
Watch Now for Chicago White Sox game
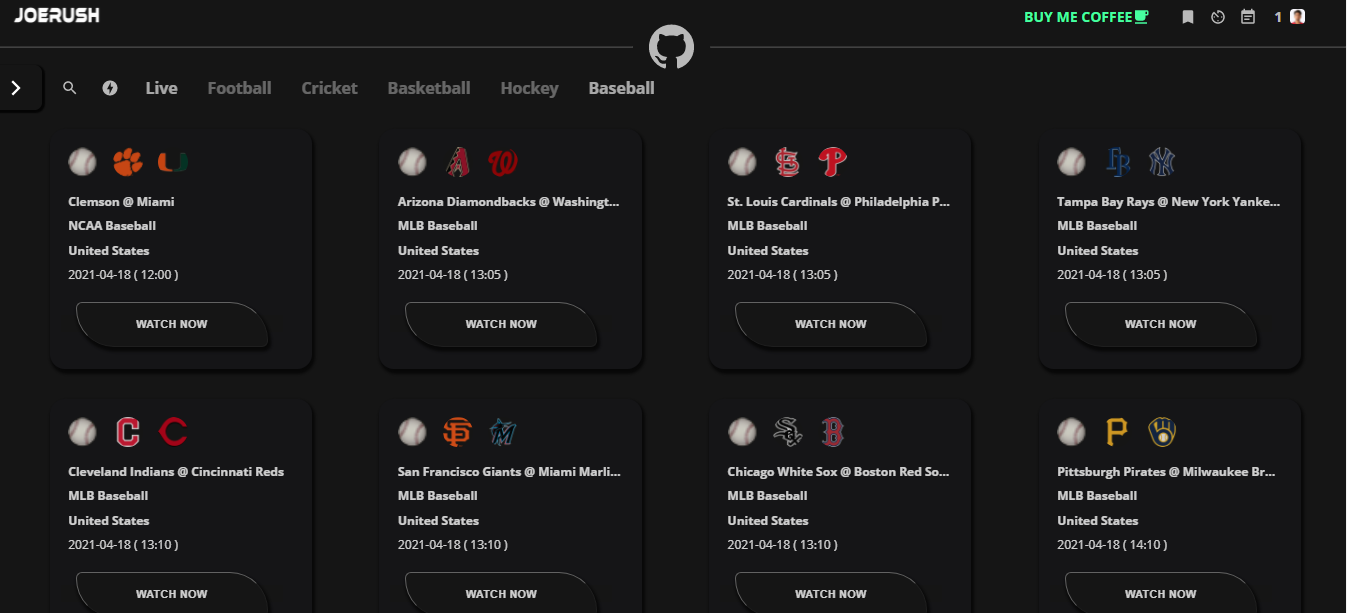[x=831, y=594]
